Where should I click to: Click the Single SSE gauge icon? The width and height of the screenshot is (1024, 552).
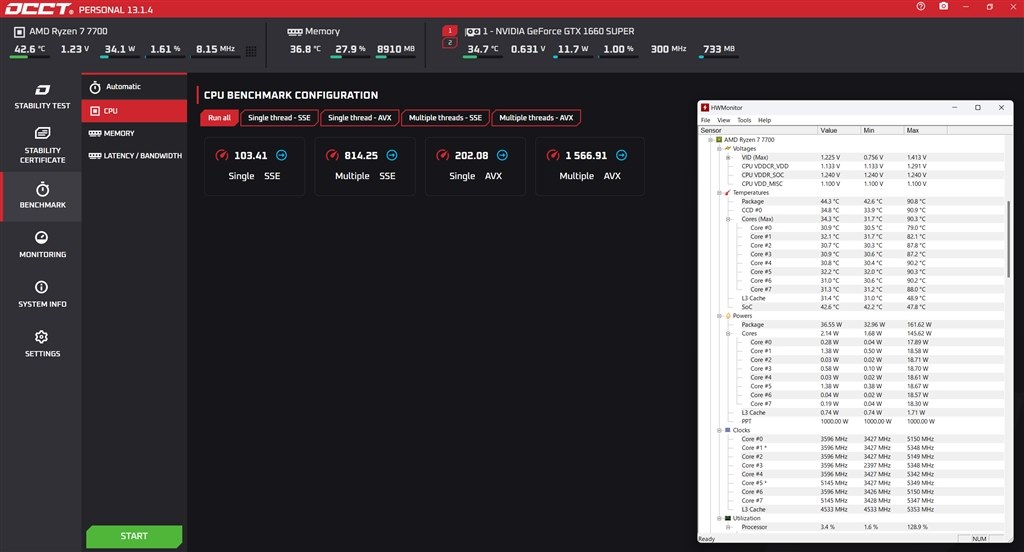tap(222, 155)
